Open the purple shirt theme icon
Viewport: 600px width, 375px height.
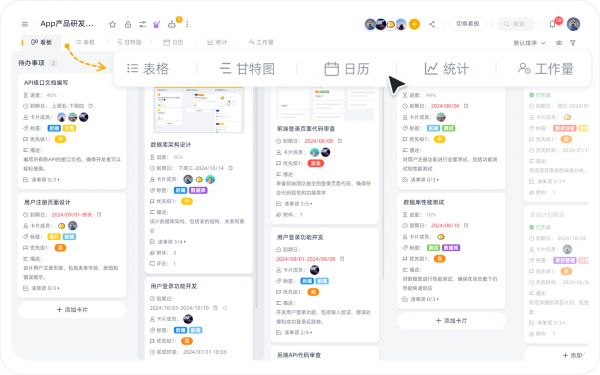(156, 24)
